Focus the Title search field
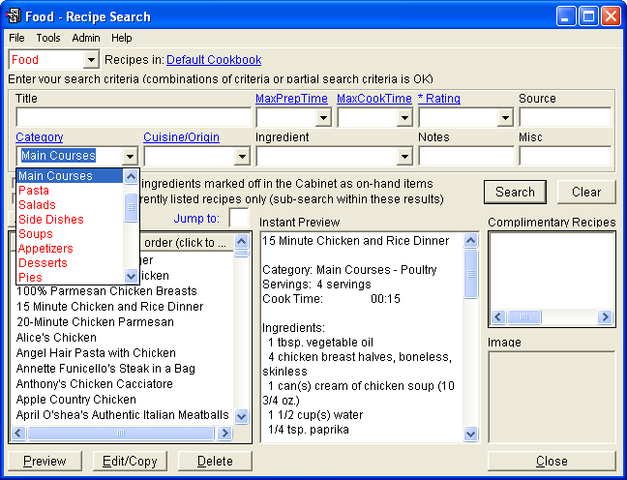 [132, 118]
